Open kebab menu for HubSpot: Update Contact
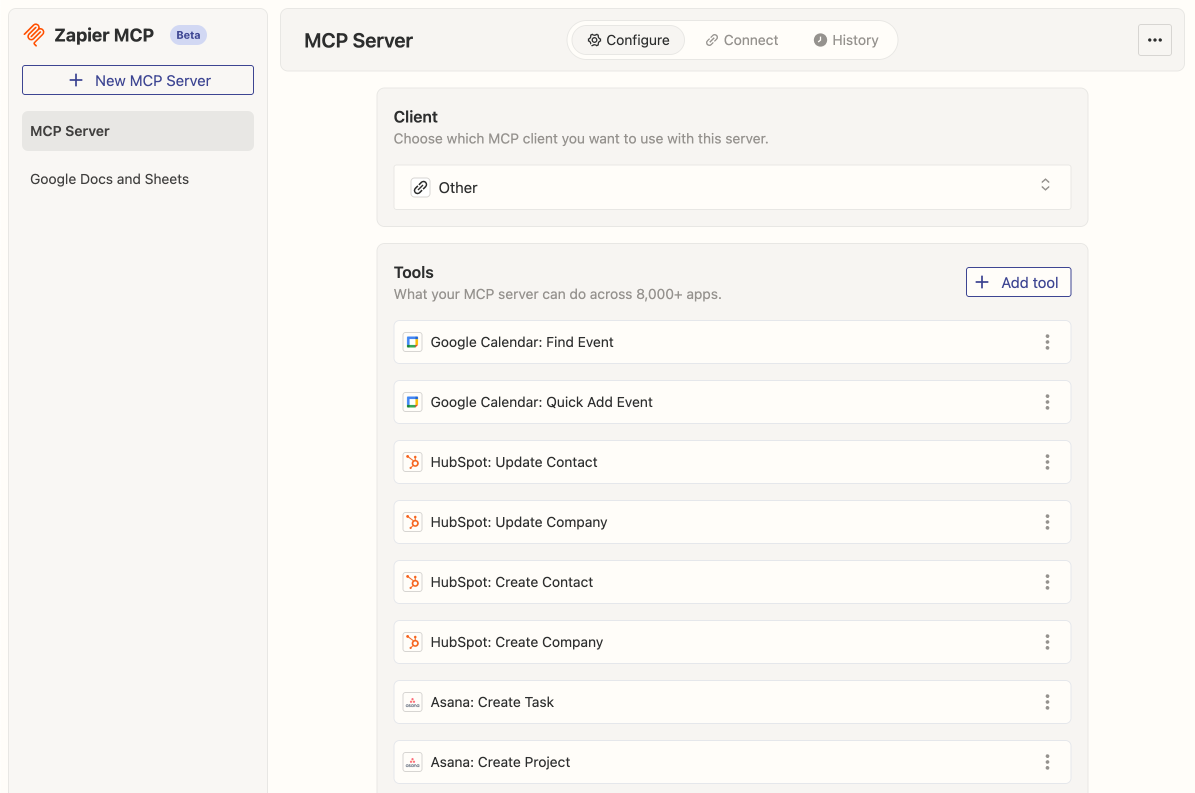This screenshot has width=1195, height=793. [x=1047, y=462]
